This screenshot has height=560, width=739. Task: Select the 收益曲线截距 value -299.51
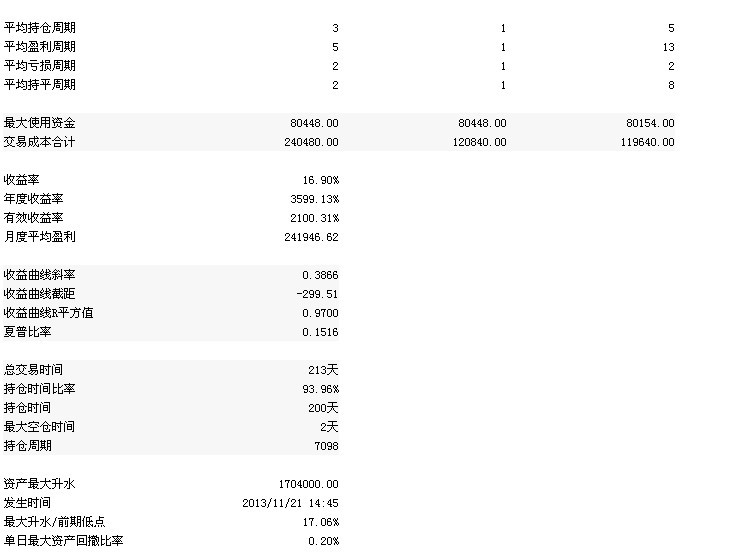317,294
